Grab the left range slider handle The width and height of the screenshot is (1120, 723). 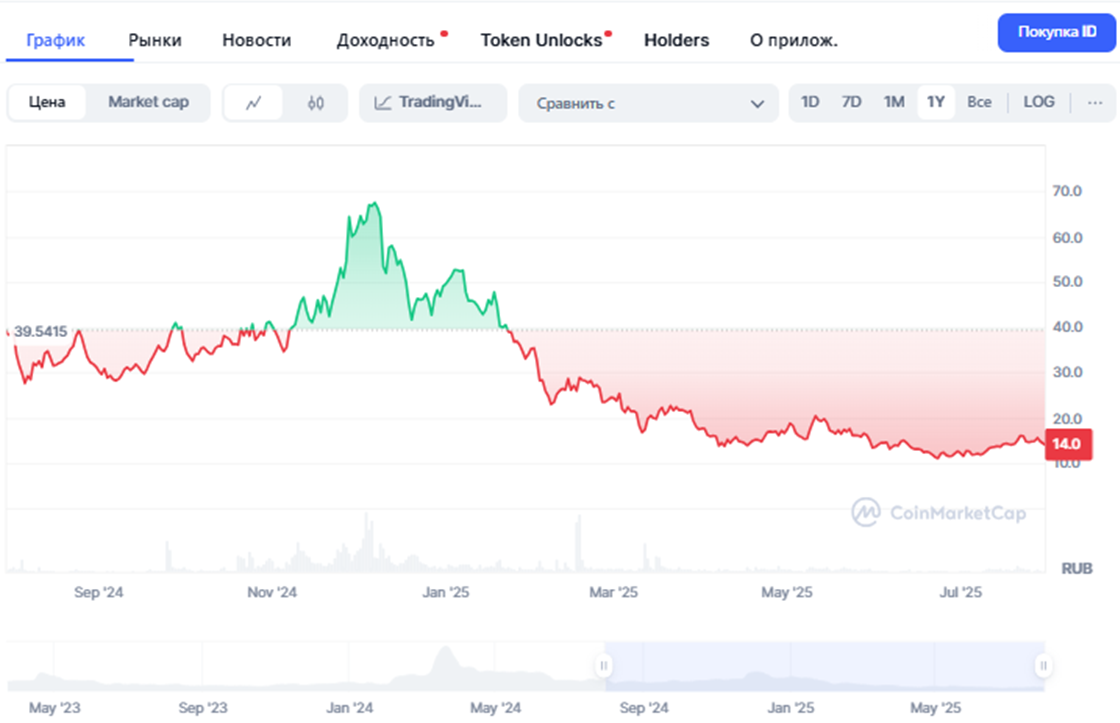(604, 666)
